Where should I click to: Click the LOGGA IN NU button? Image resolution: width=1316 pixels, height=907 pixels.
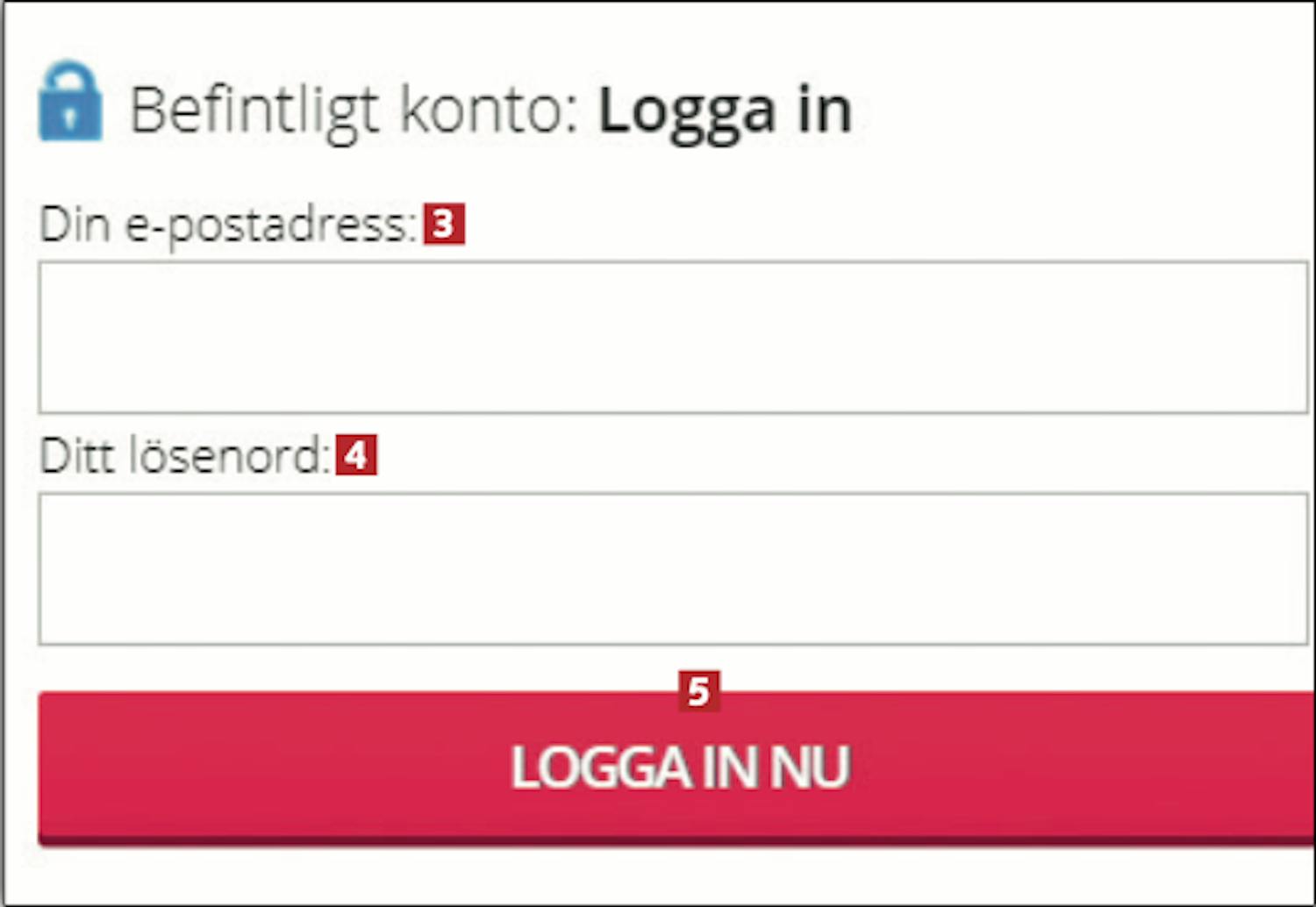676,768
